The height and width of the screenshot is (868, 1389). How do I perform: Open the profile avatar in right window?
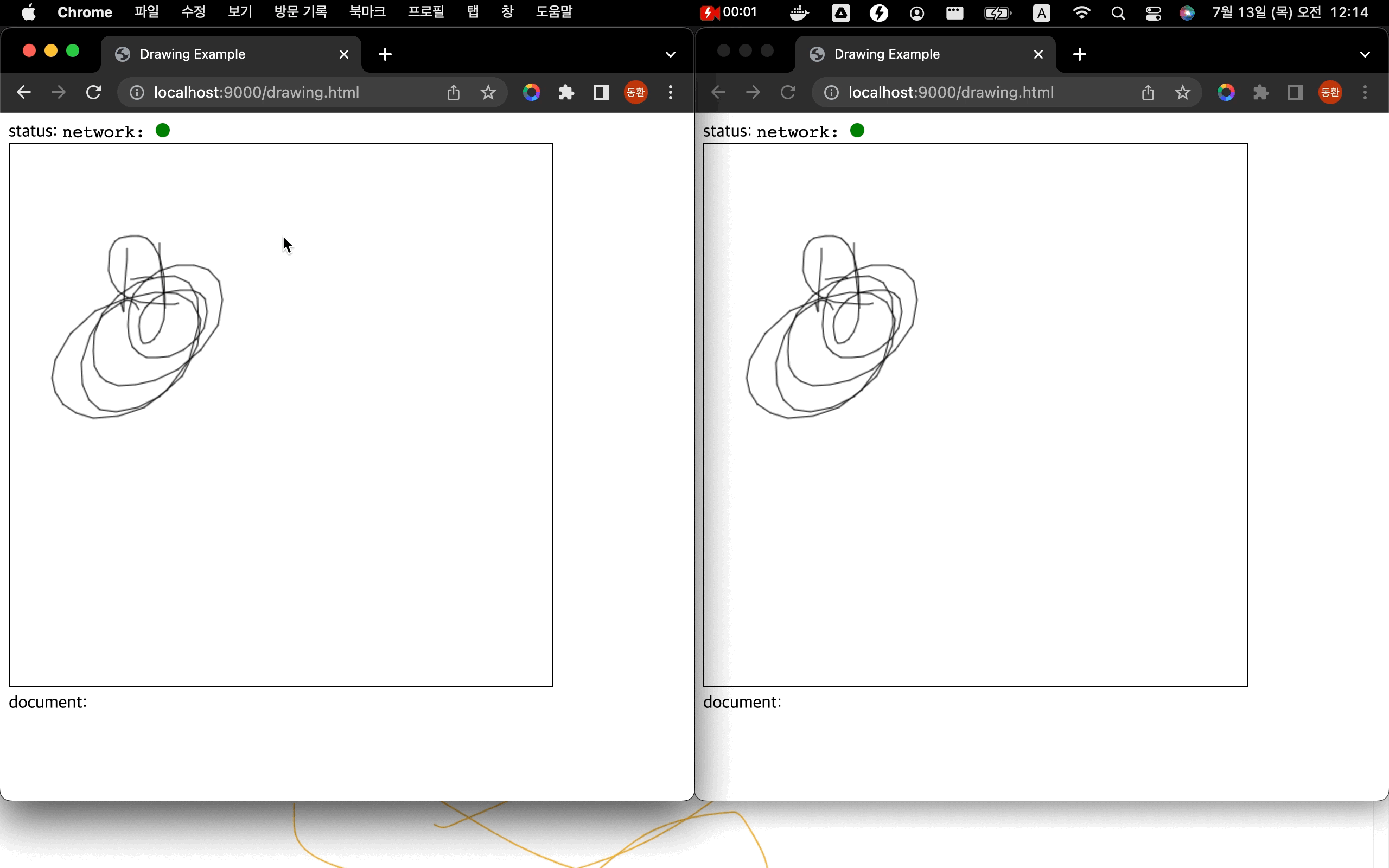[x=1330, y=92]
